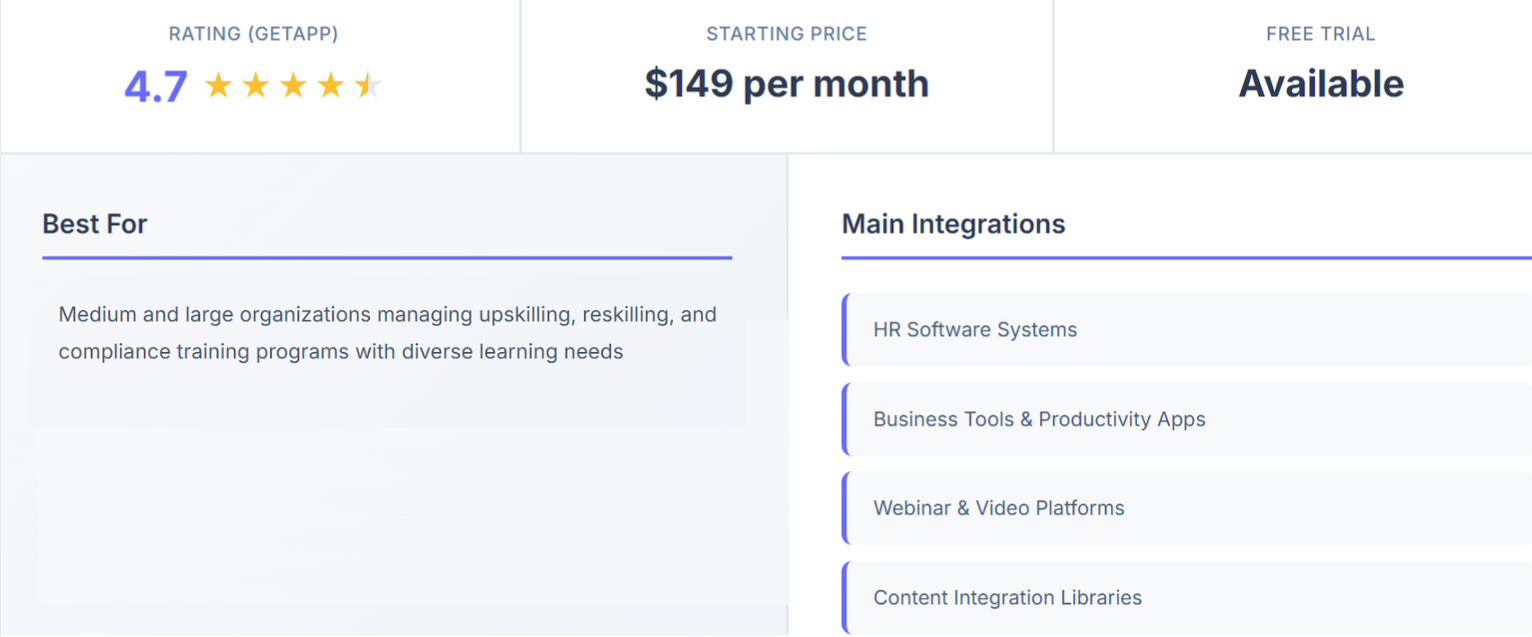Click the purple accent bar beside HR Software Systems
Screen dimensions: 1532x637
(845, 330)
